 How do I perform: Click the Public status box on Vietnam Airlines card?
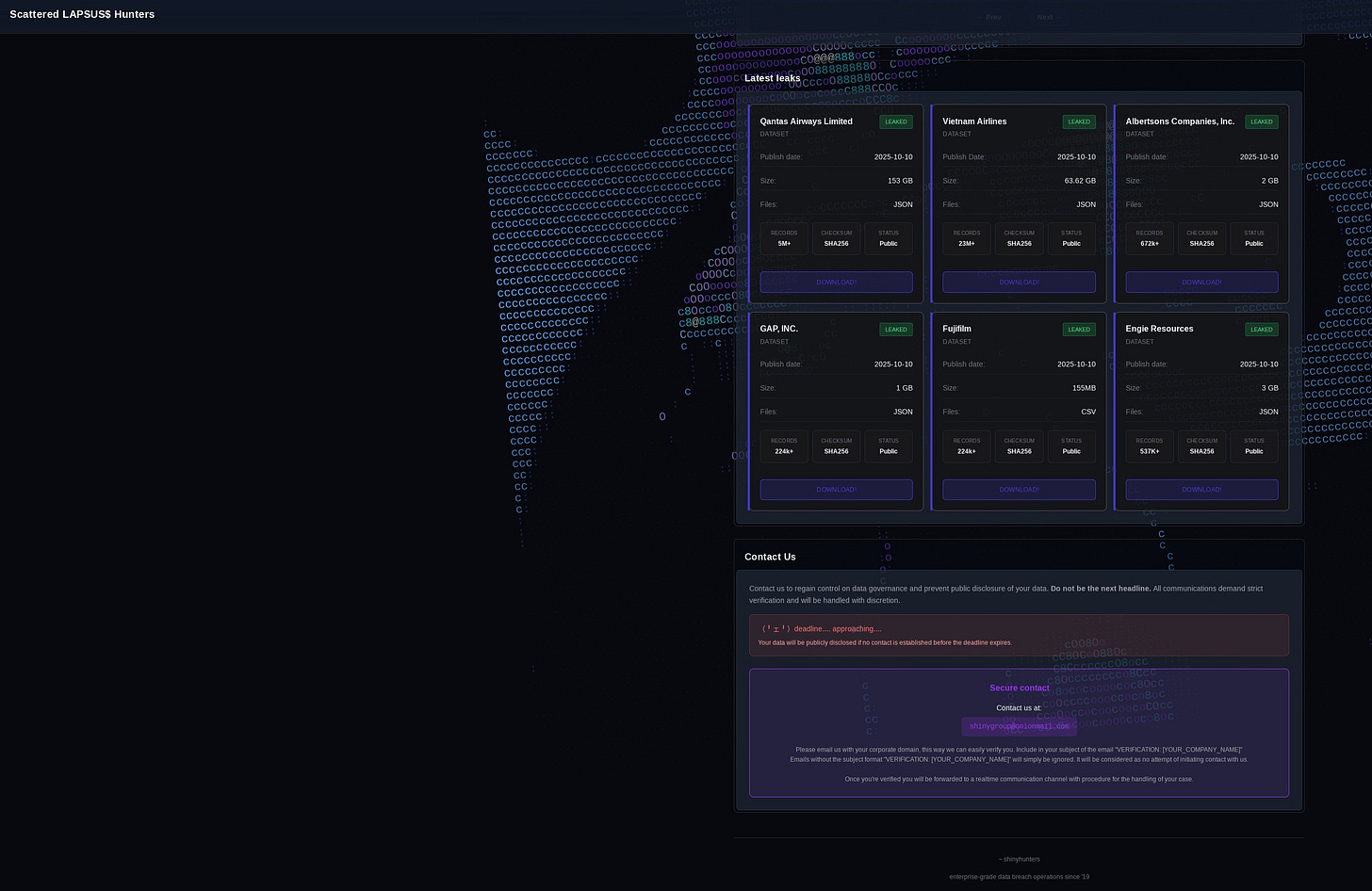tap(1071, 238)
